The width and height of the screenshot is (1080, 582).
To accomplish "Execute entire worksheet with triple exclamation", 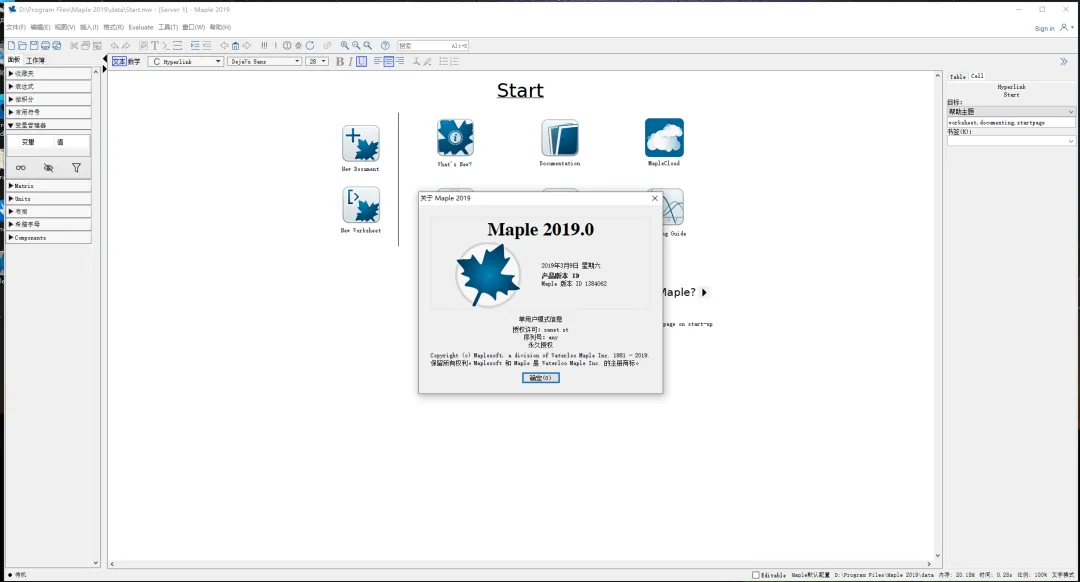I will [x=264, y=45].
